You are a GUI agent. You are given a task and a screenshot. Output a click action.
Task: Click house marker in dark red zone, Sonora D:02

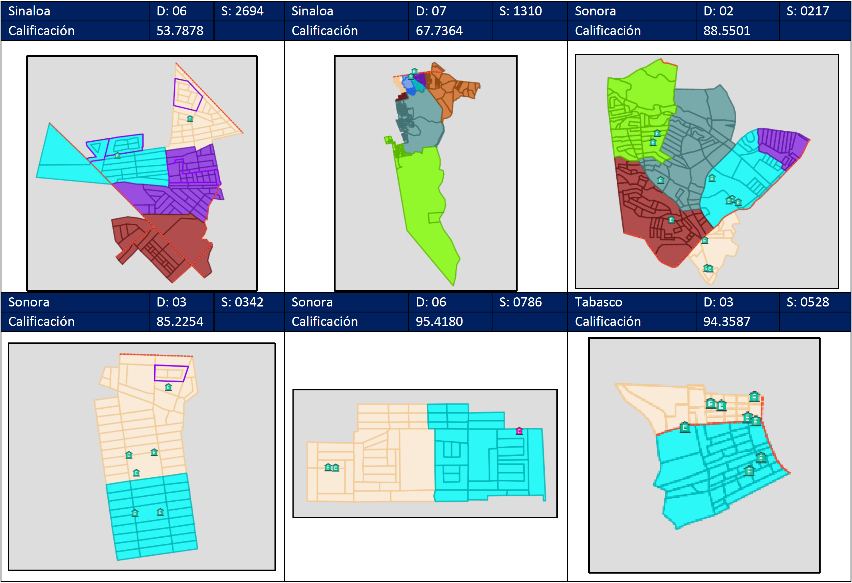coord(671,220)
